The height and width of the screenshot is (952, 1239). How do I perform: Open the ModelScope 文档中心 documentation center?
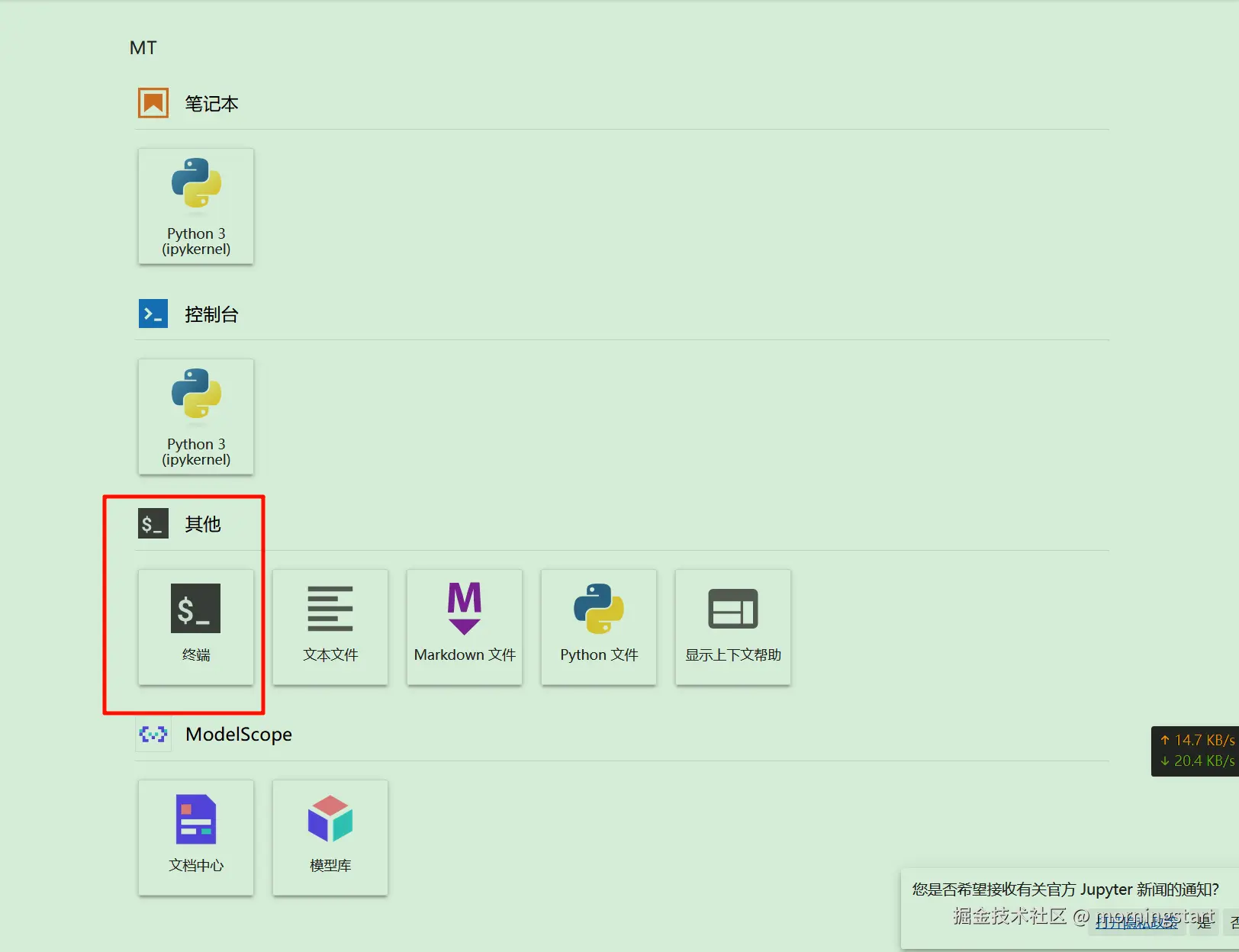click(195, 837)
